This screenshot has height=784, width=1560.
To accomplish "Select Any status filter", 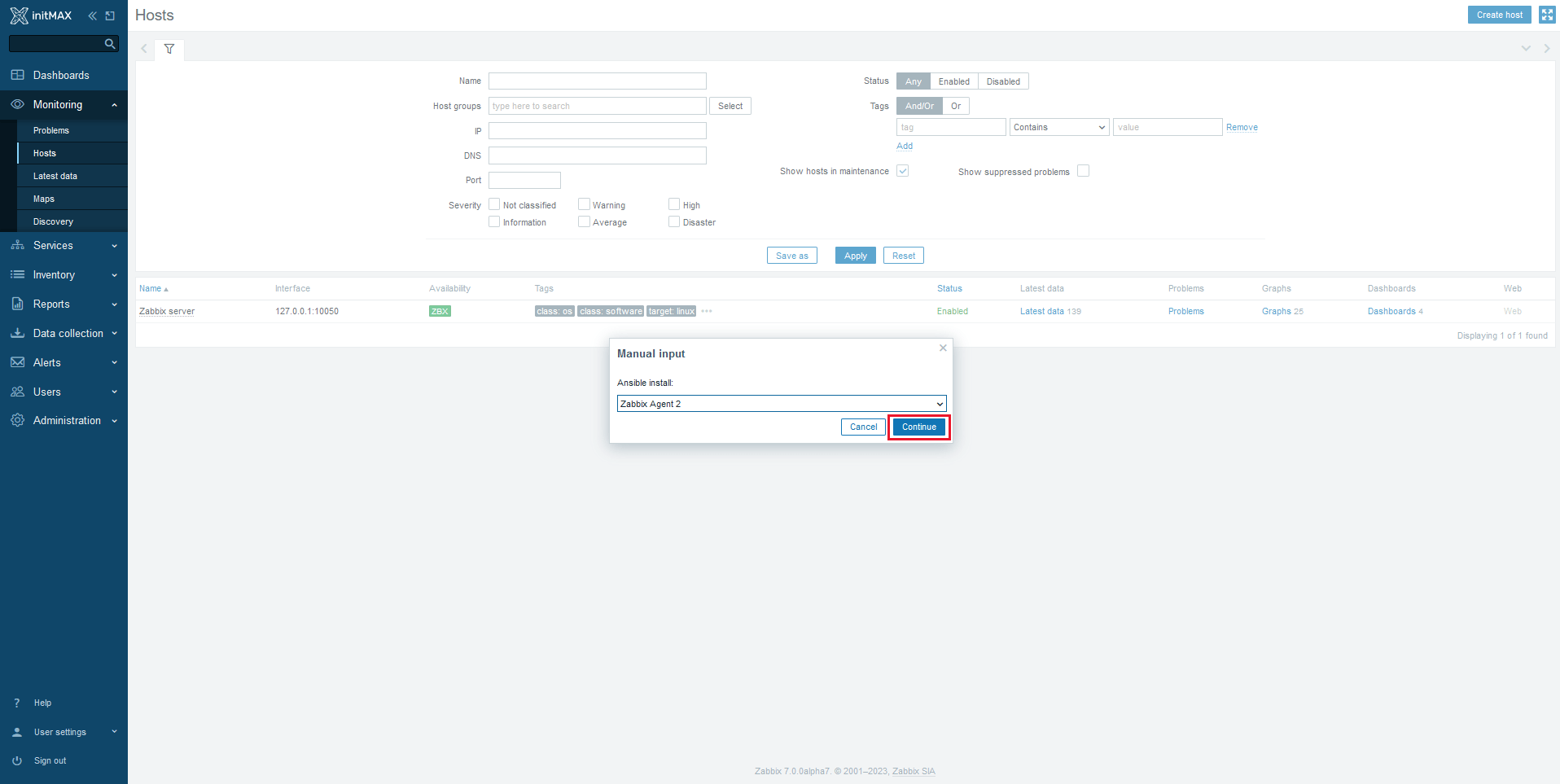I will click(914, 81).
